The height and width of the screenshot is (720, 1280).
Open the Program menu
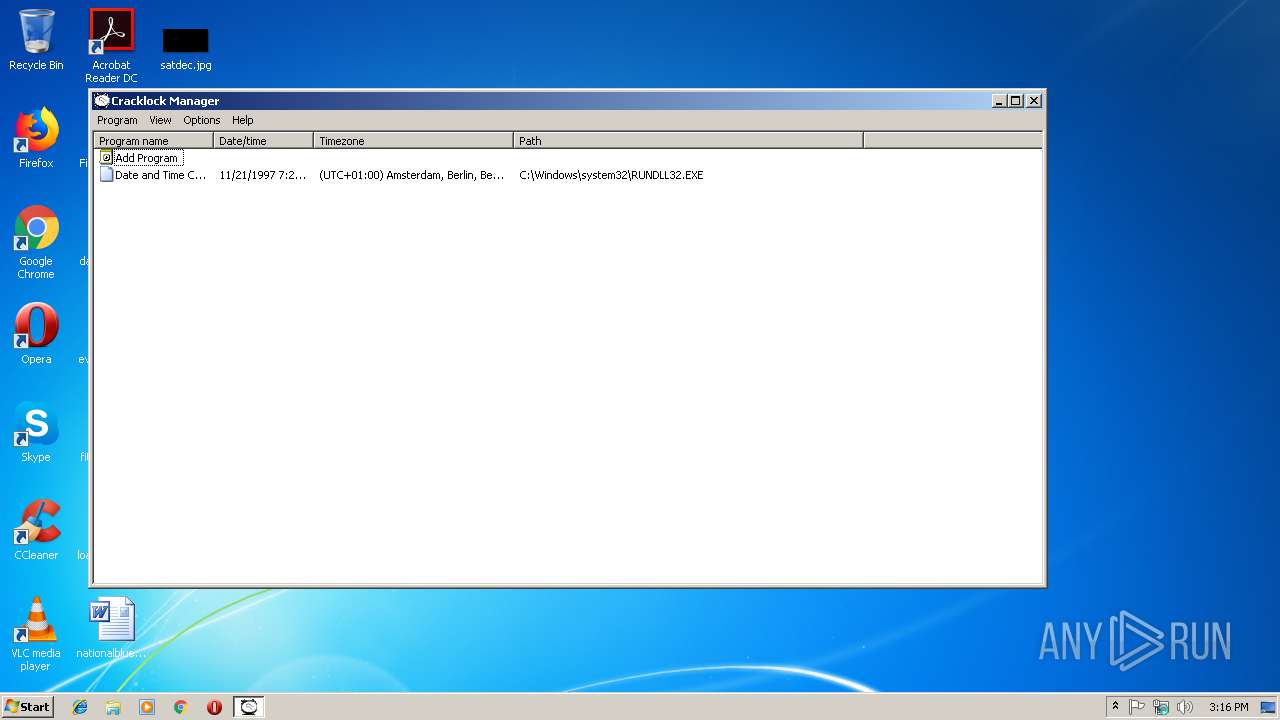[117, 120]
